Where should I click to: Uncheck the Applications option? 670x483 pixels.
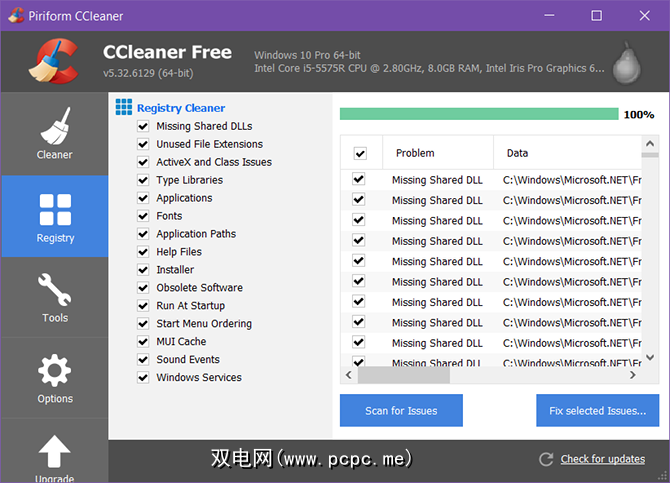pos(143,198)
